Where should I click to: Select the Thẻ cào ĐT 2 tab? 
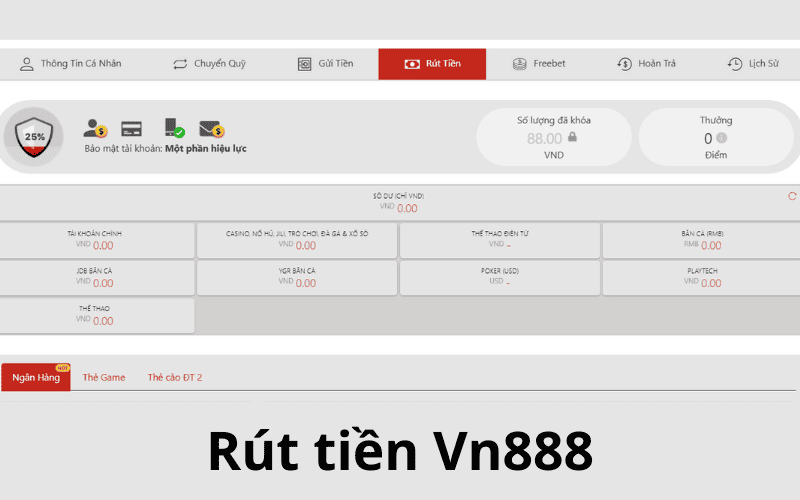coord(175,378)
